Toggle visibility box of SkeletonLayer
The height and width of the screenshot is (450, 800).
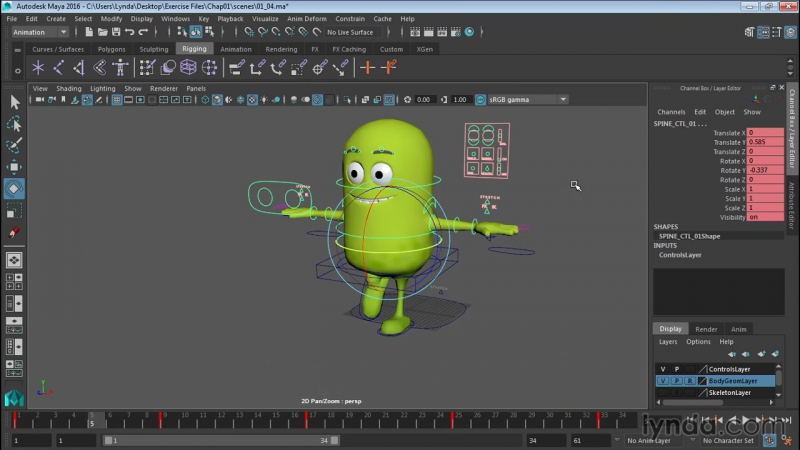click(663, 392)
